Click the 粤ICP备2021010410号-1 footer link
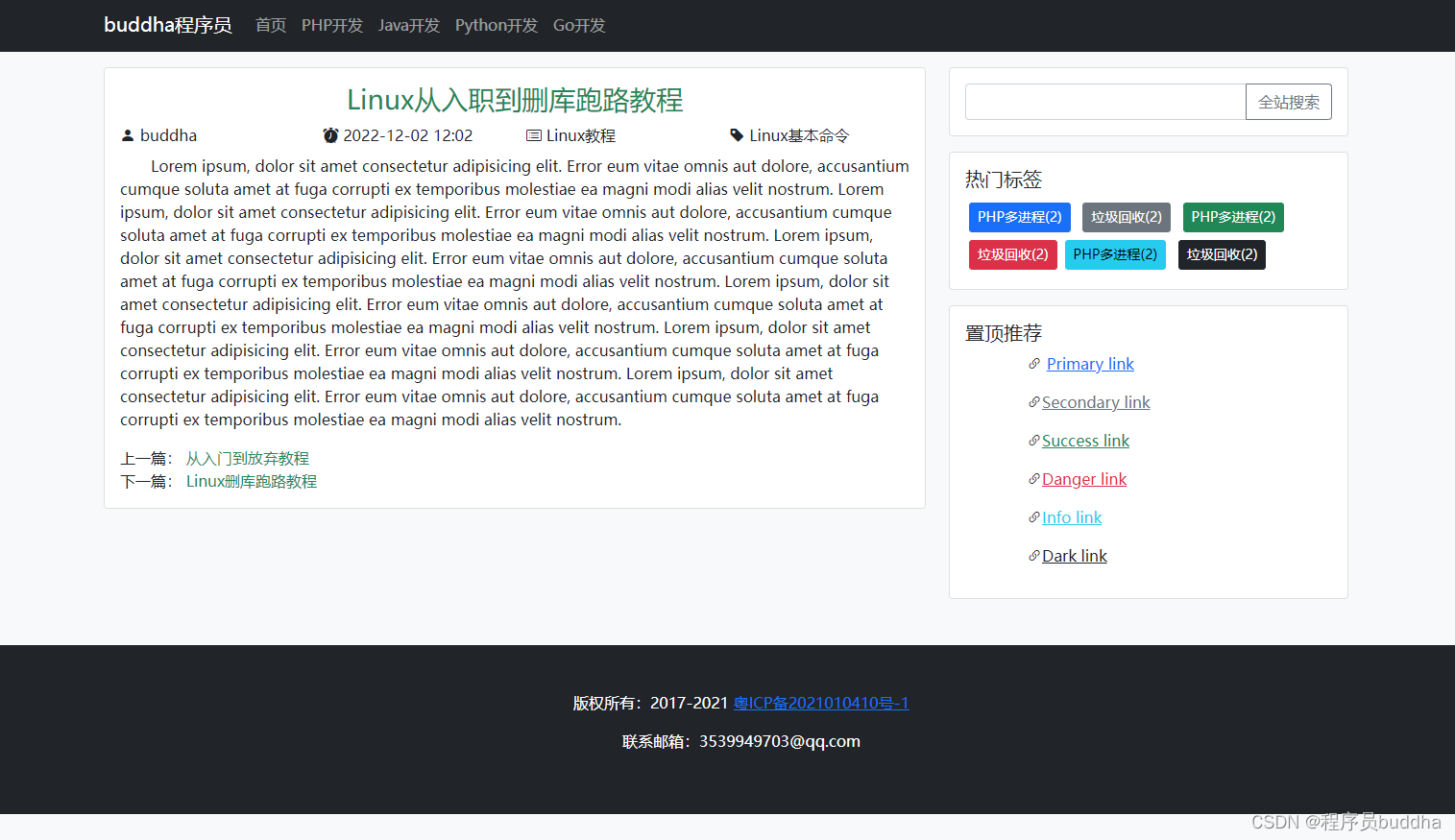Screen dimensions: 1455x840 [x=820, y=703]
